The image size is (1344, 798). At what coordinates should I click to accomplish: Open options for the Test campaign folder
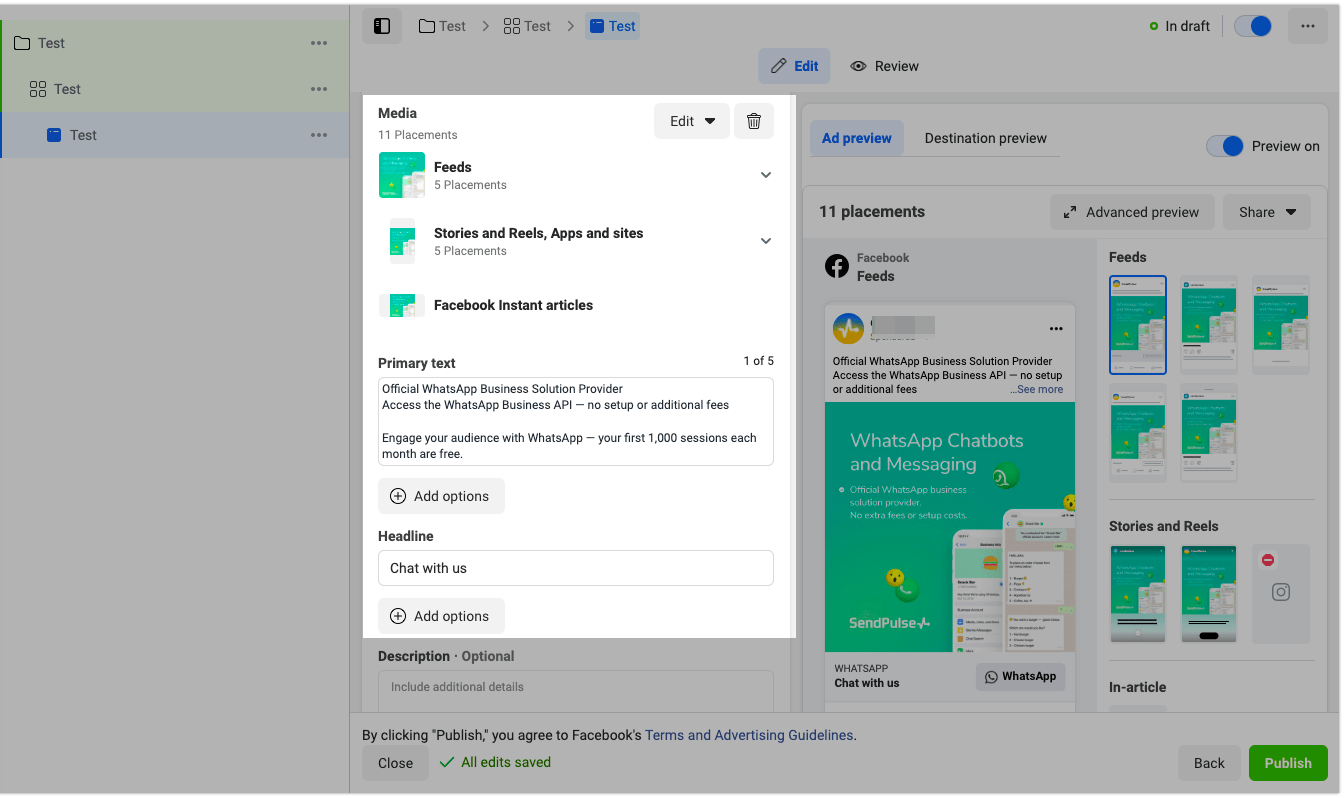pos(319,43)
